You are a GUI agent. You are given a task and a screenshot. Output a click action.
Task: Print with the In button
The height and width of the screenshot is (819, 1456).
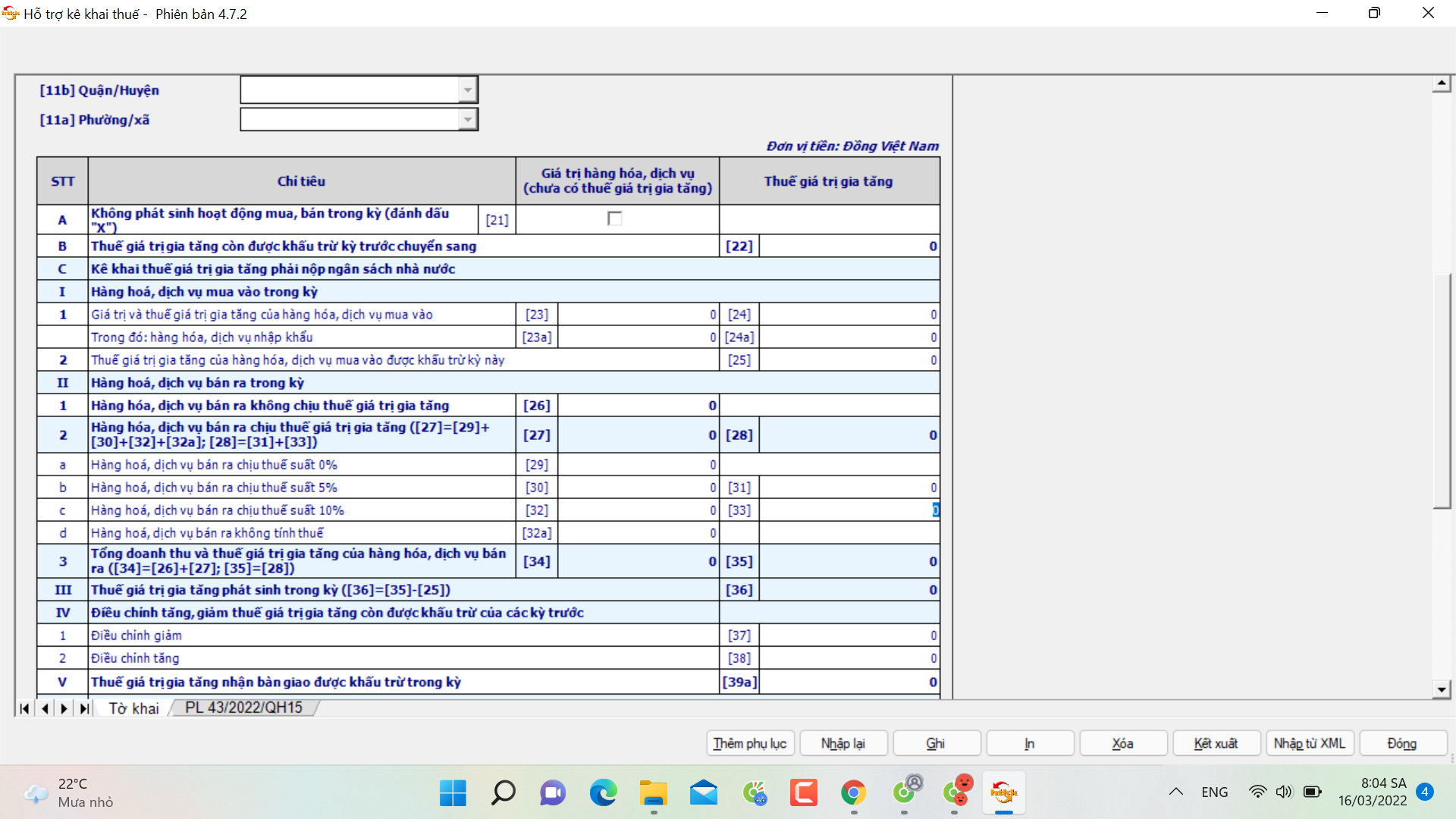1030,743
